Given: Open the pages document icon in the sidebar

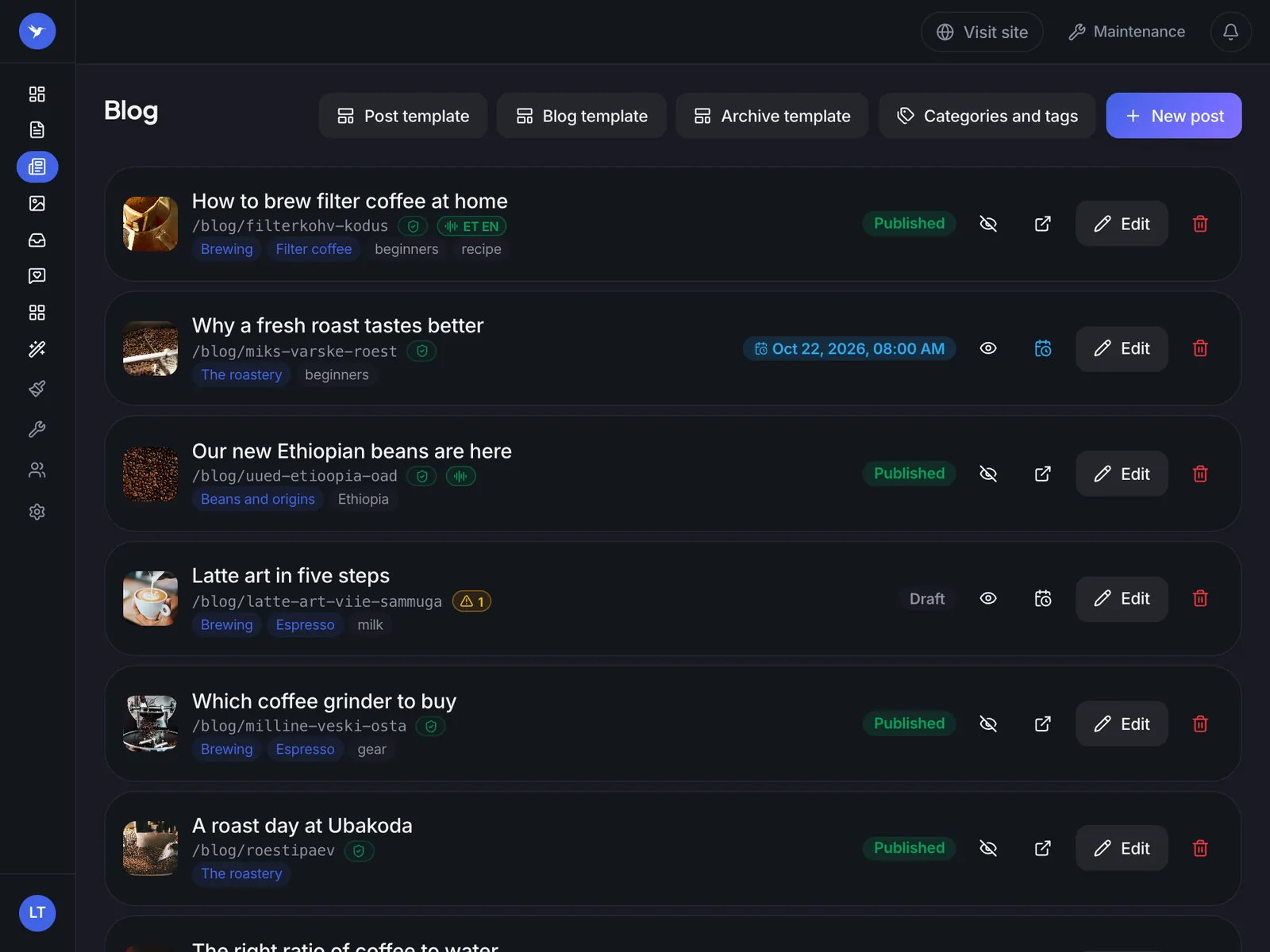Looking at the screenshot, I should pos(37,130).
